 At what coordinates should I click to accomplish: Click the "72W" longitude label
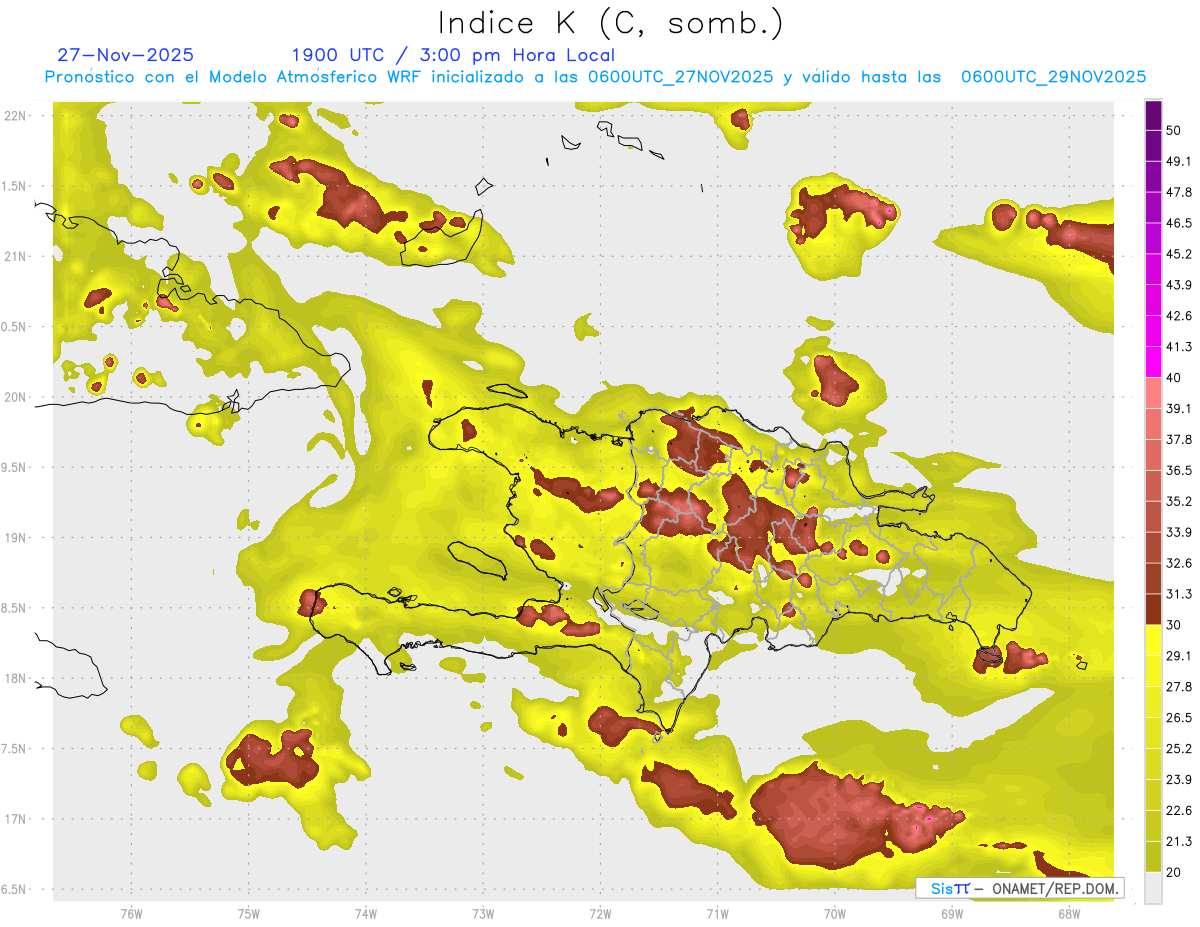tap(600, 913)
